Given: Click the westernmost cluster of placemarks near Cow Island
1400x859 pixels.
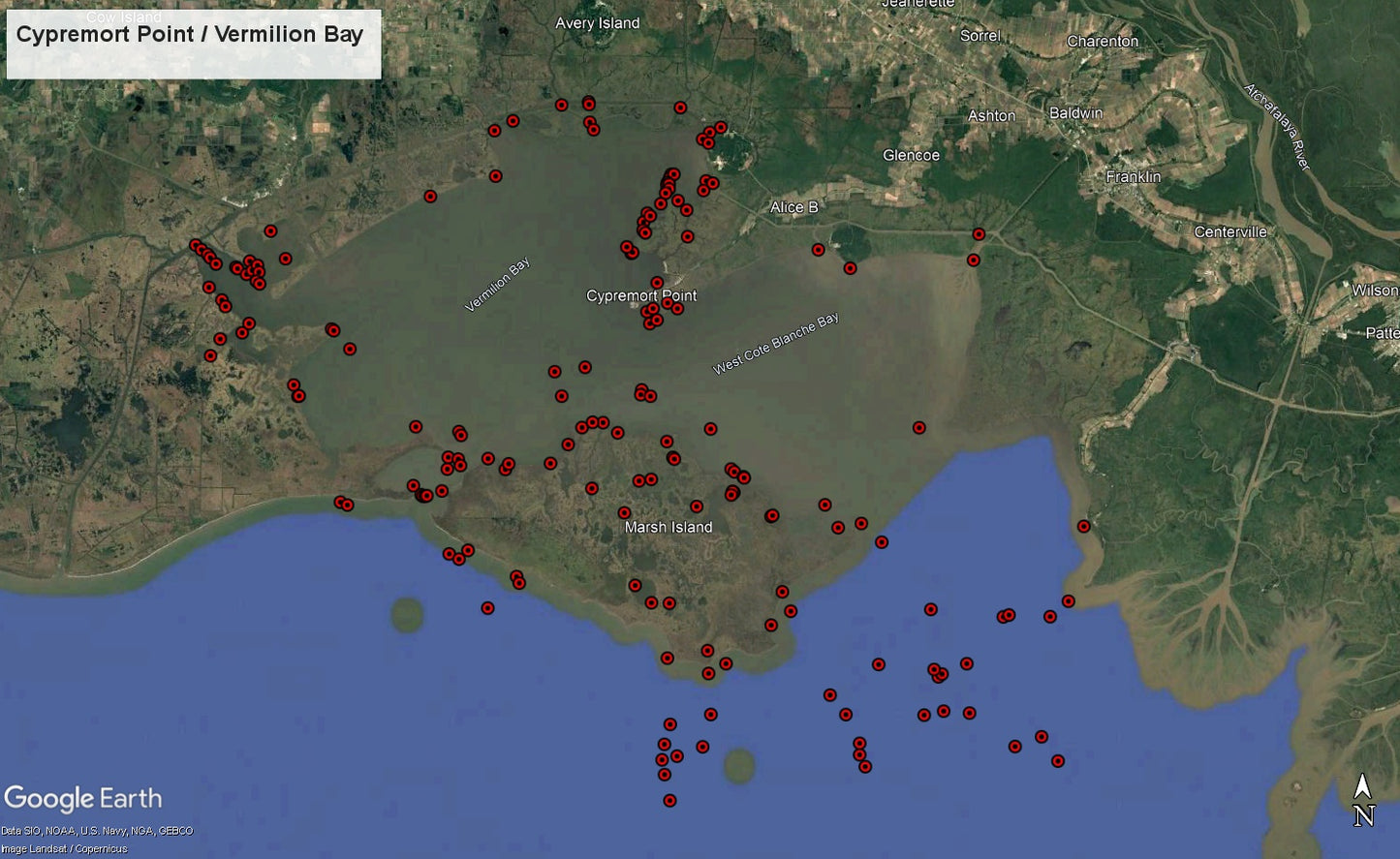Looking at the screenshot, I should (205, 252).
